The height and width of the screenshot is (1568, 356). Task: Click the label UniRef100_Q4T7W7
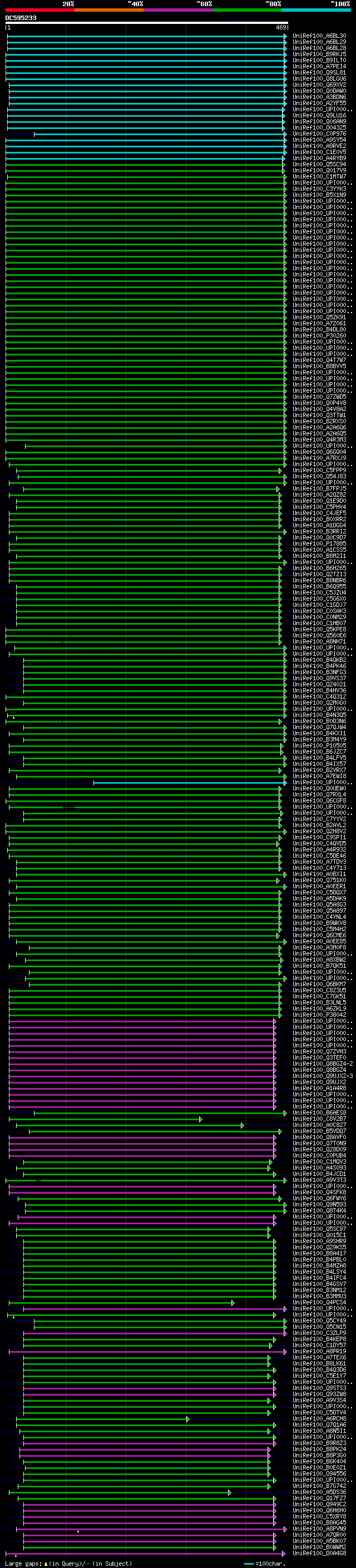(319, 360)
